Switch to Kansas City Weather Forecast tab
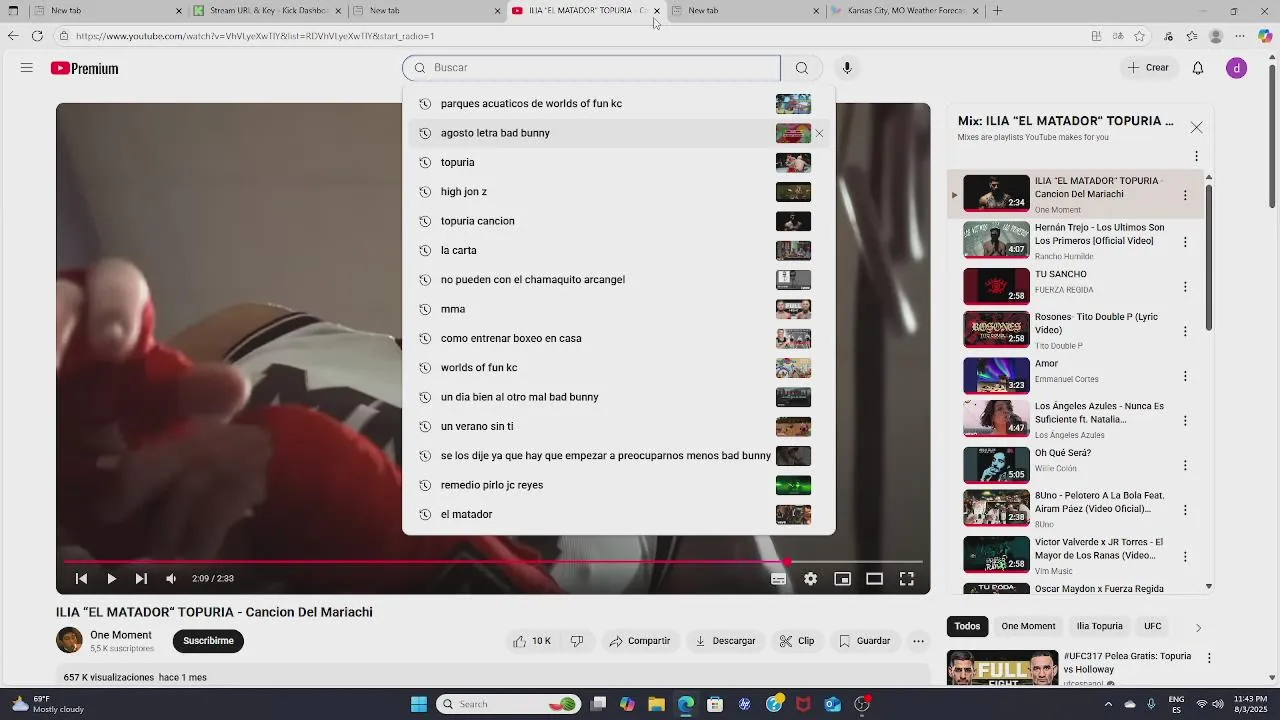1280x720 pixels. click(x=905, y=11)
